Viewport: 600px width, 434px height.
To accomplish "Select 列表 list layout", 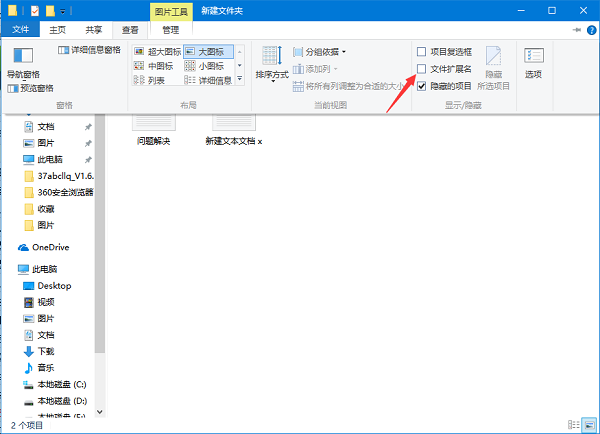I will [149, 80].
